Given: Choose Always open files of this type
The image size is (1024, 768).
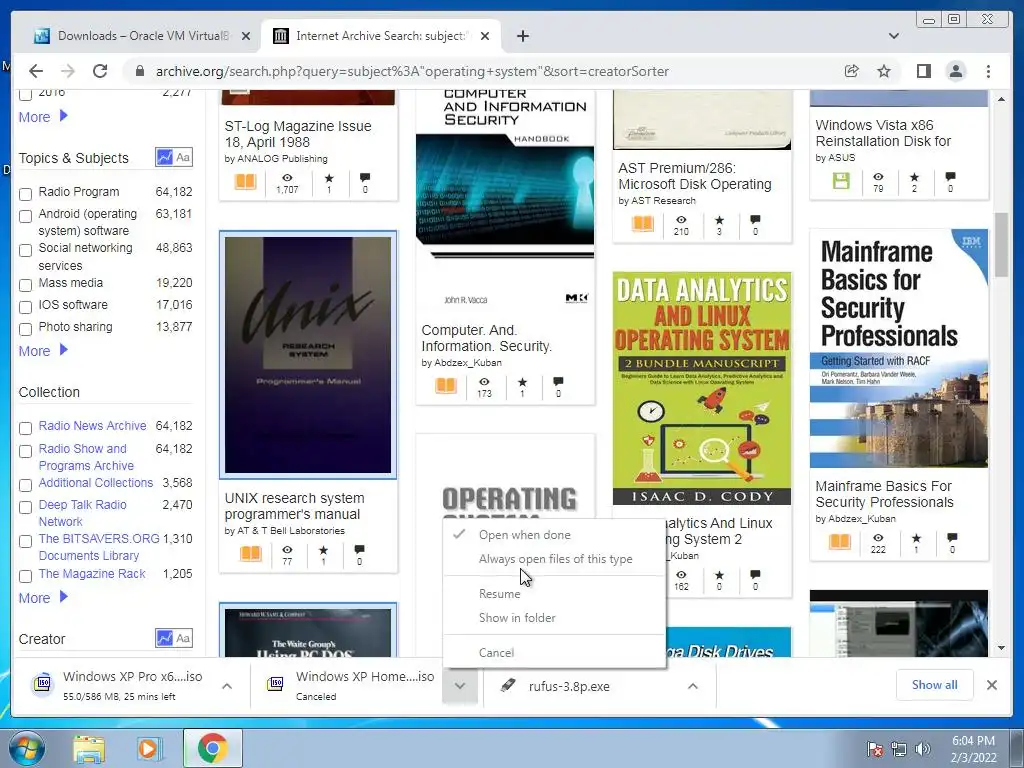Looking at the screenshot, I should (554, 559).
